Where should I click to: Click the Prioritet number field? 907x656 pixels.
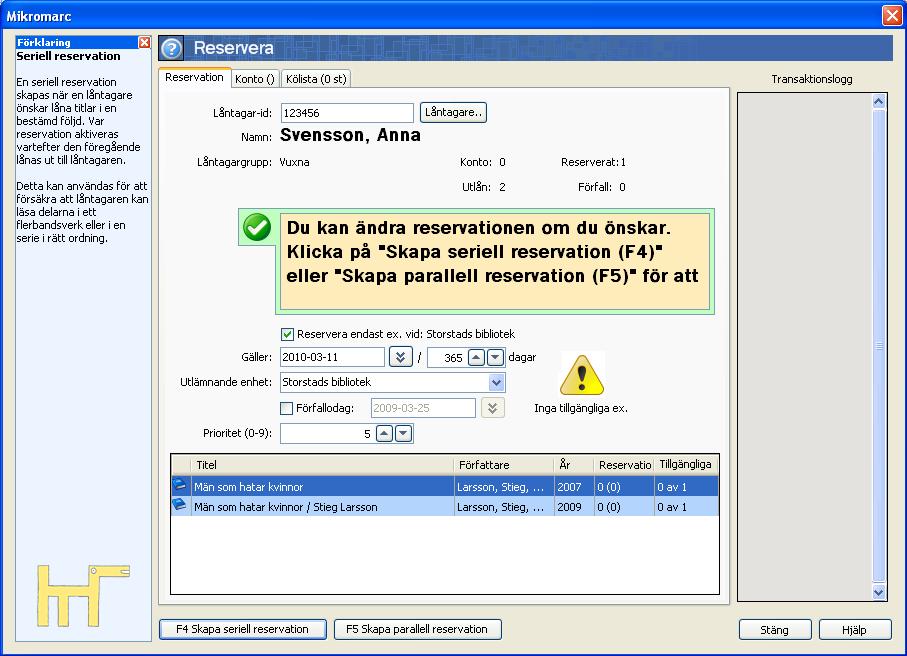point(327,433)
